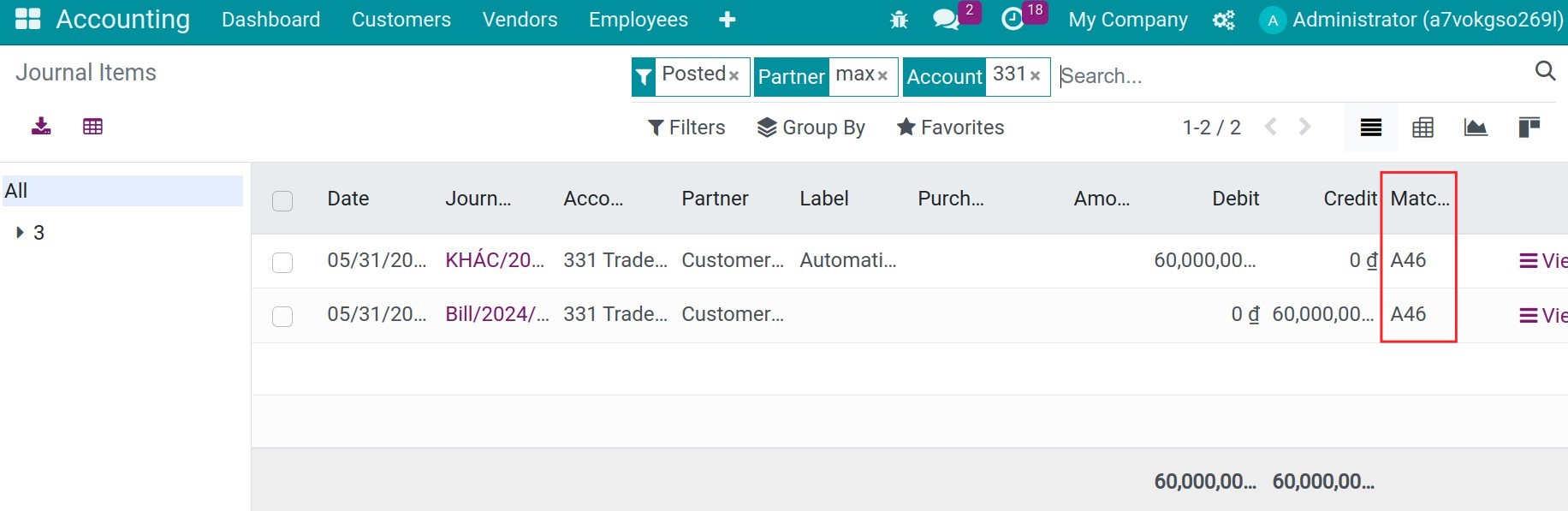Open the activities clock icon
Viewport: 1568px width, 511px height.
1013,20
